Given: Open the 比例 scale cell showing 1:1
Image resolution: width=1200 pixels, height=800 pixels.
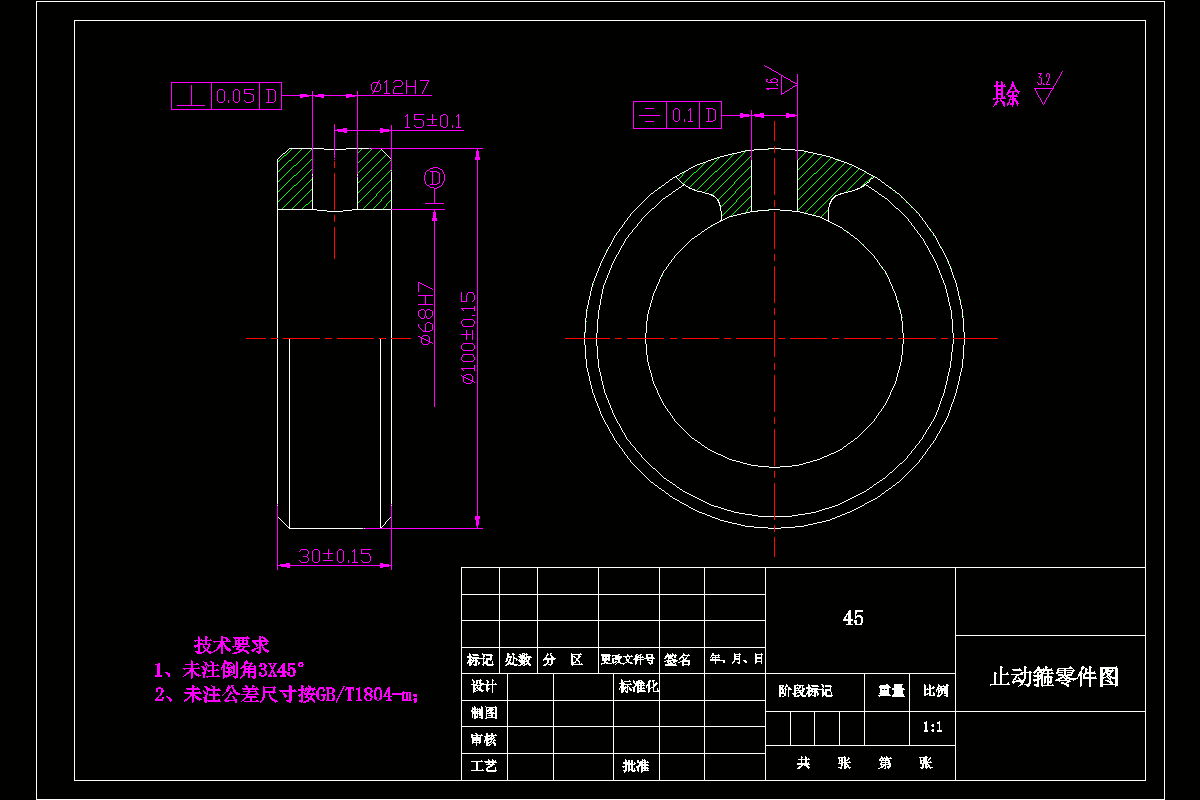Looking at the screenshot, I should [932, 727].
